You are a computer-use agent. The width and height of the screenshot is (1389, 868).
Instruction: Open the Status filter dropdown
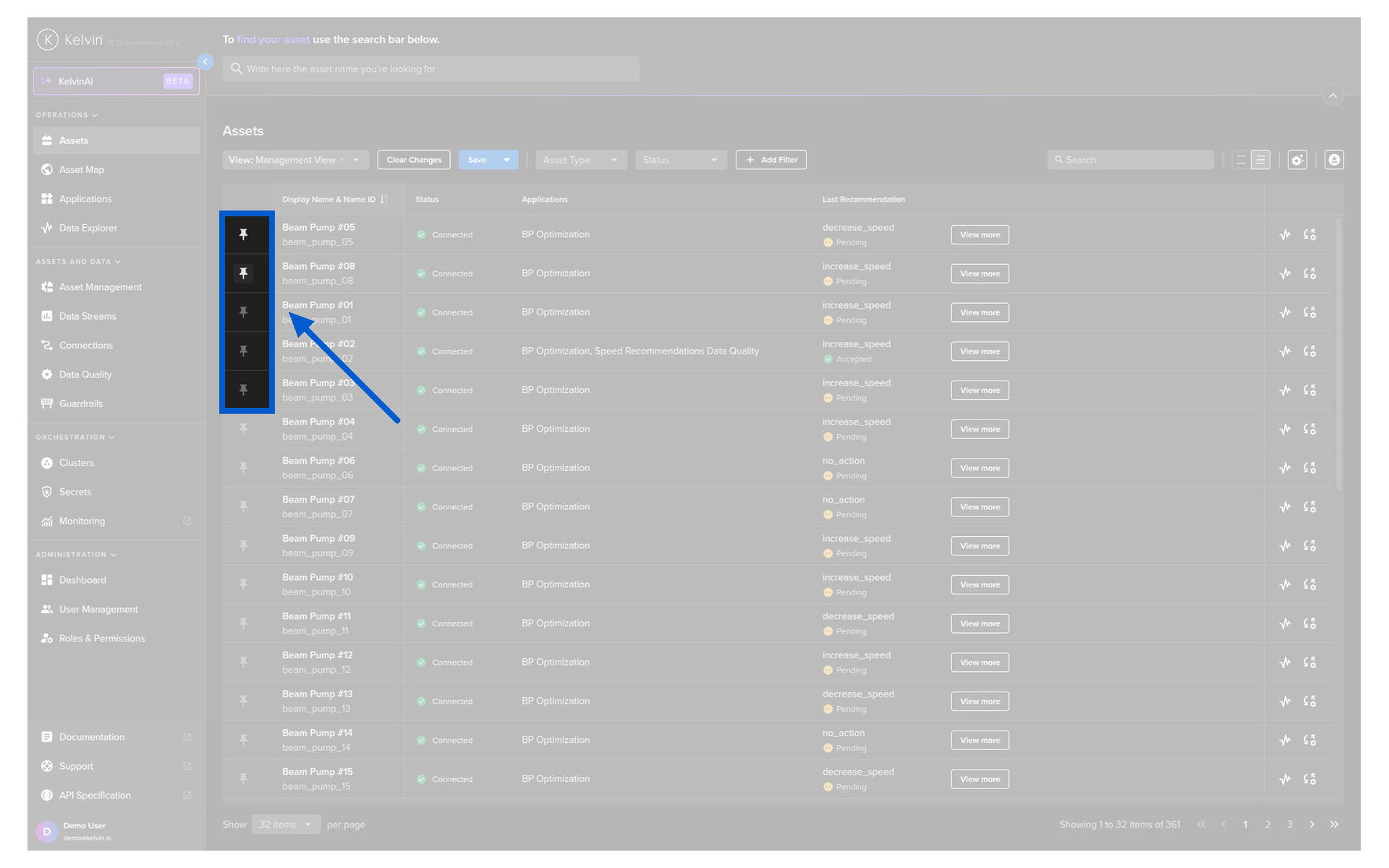point(680,160)
